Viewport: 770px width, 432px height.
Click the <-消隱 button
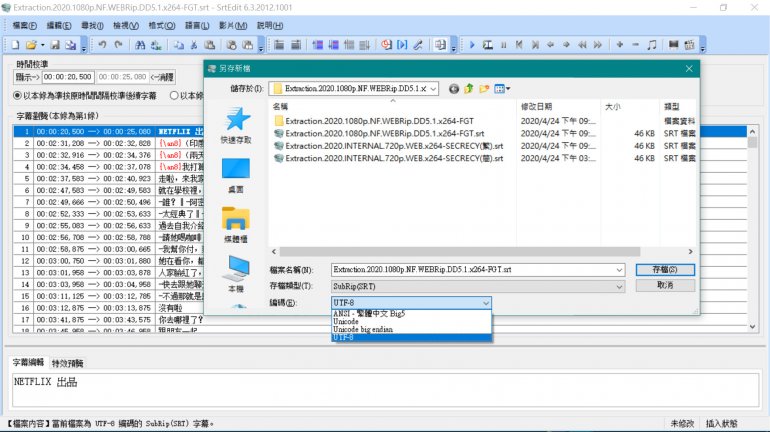[x=162, y=77]
